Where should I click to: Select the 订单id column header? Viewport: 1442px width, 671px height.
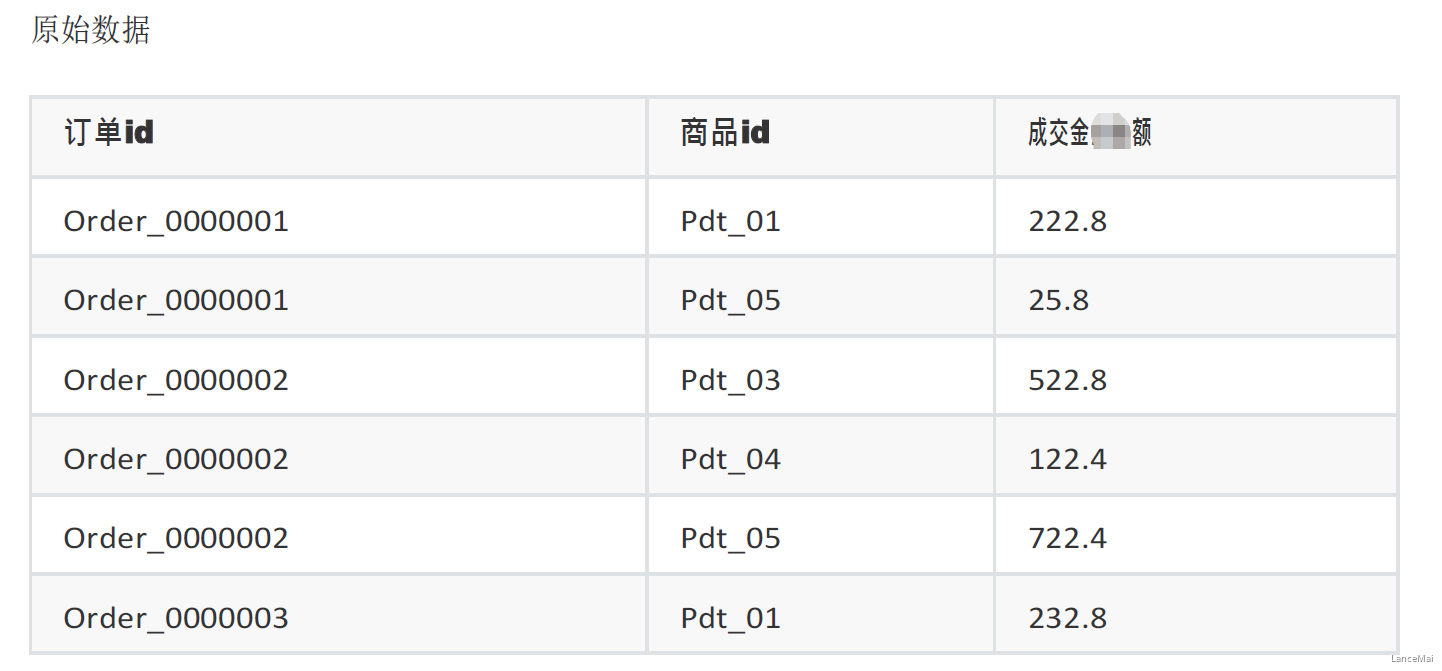pos(109,133)
